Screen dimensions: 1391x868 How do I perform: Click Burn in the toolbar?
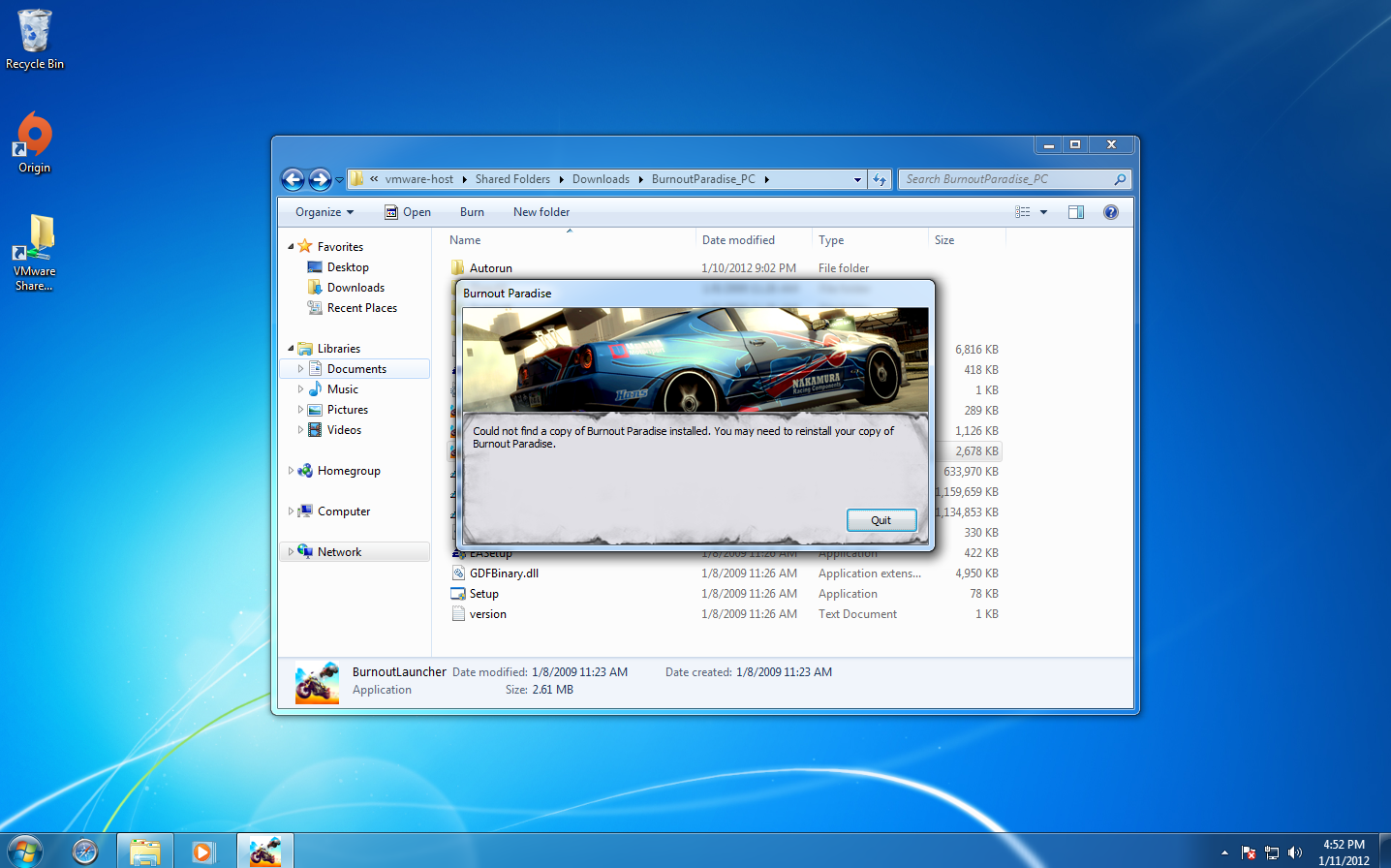472,212
